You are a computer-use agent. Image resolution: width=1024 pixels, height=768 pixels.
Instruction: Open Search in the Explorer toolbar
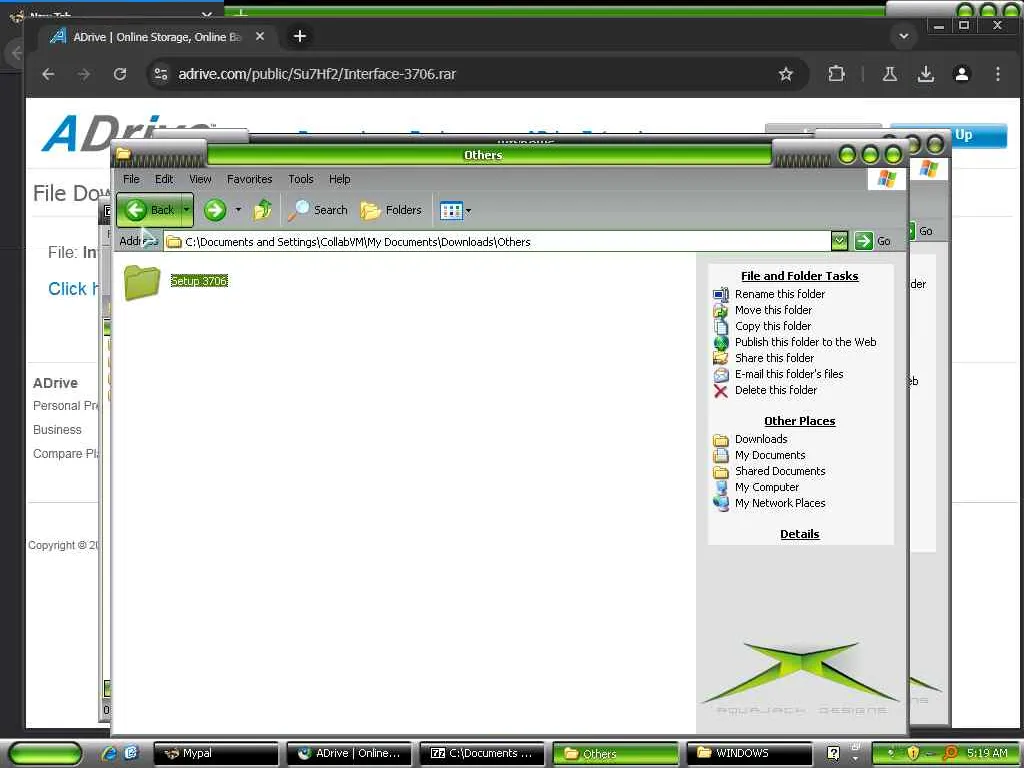318,210
